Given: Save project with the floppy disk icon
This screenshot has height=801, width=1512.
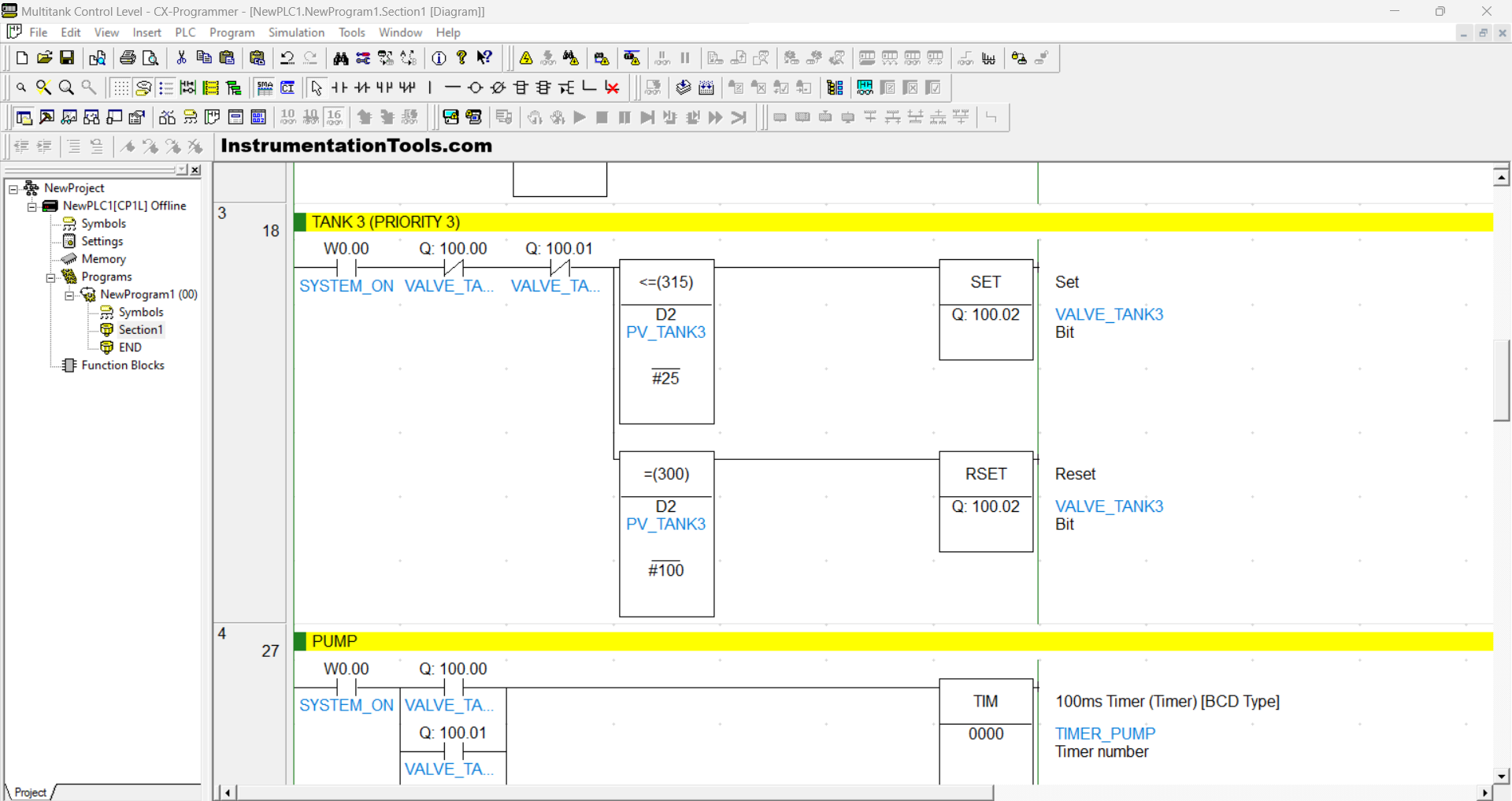Looking at the screenshot, I should click(x=68, y=58).
